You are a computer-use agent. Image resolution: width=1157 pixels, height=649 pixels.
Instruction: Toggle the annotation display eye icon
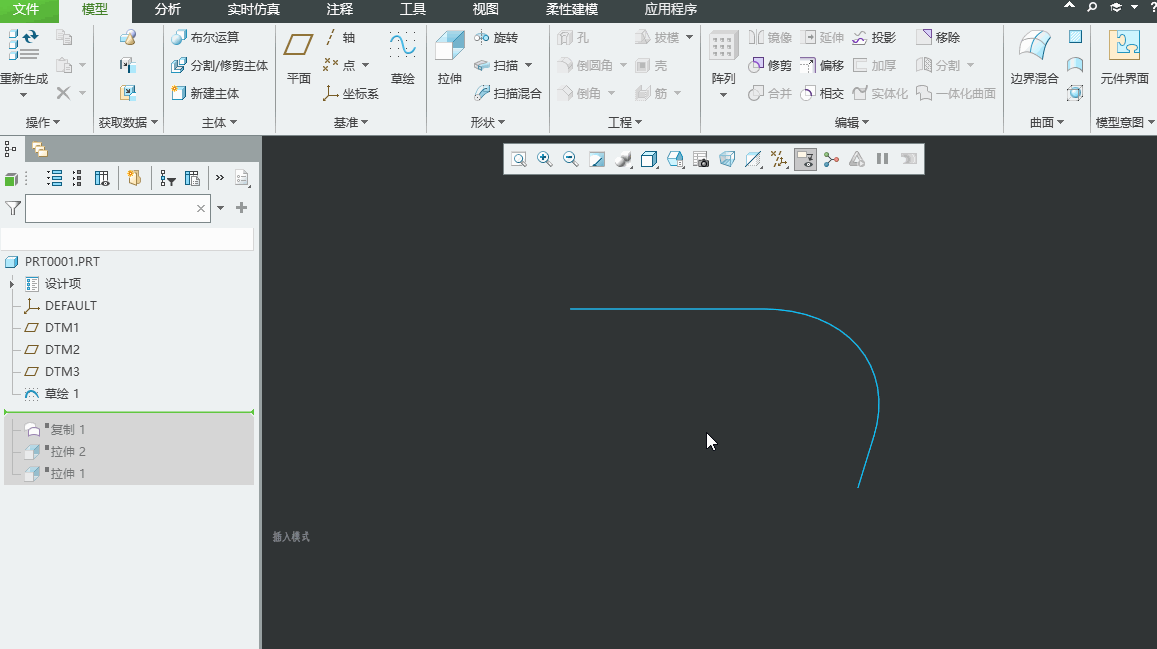pyautogui.click(x=805, y=159)
